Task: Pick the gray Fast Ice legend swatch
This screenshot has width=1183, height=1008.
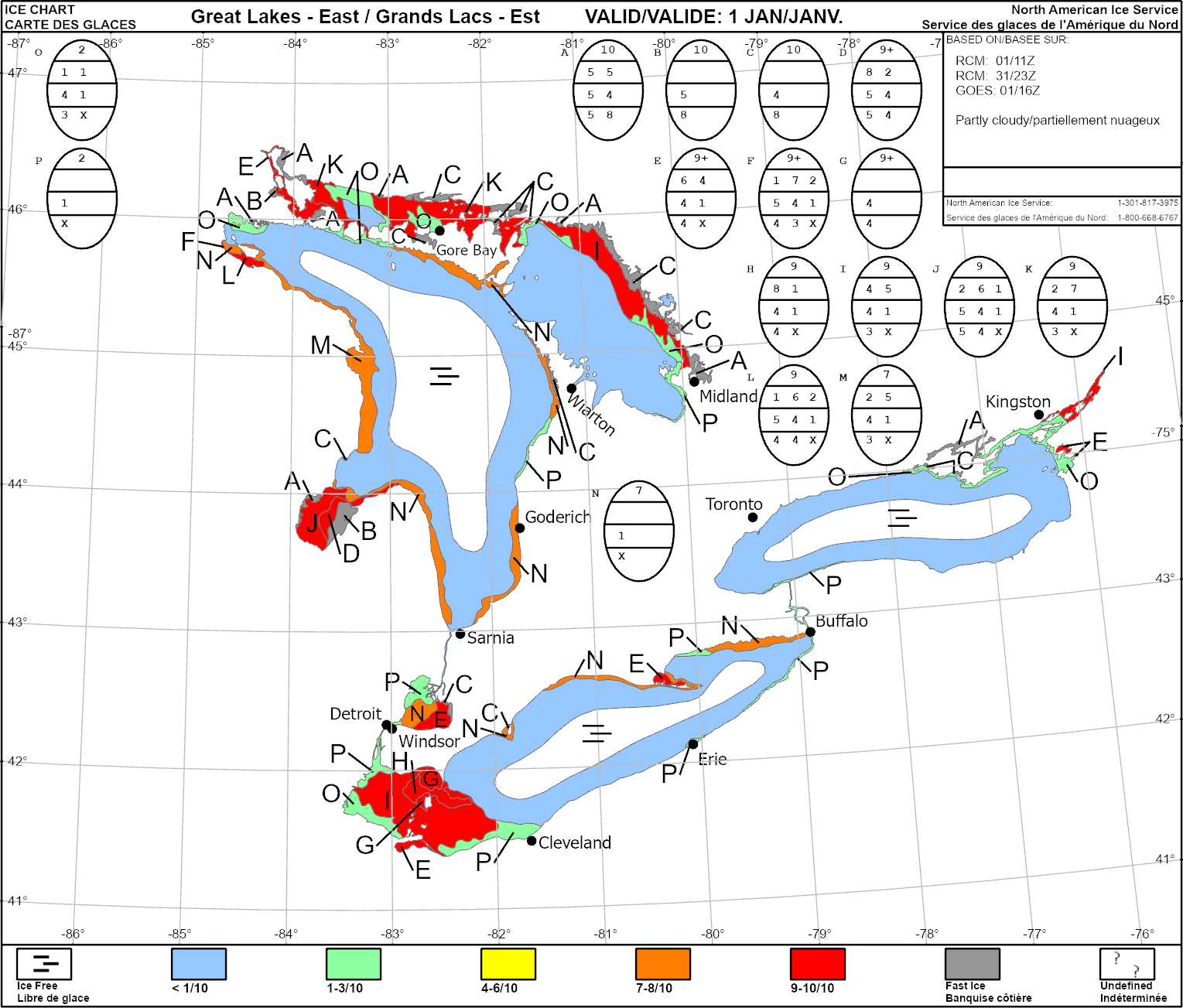Action: pos(972,964)
